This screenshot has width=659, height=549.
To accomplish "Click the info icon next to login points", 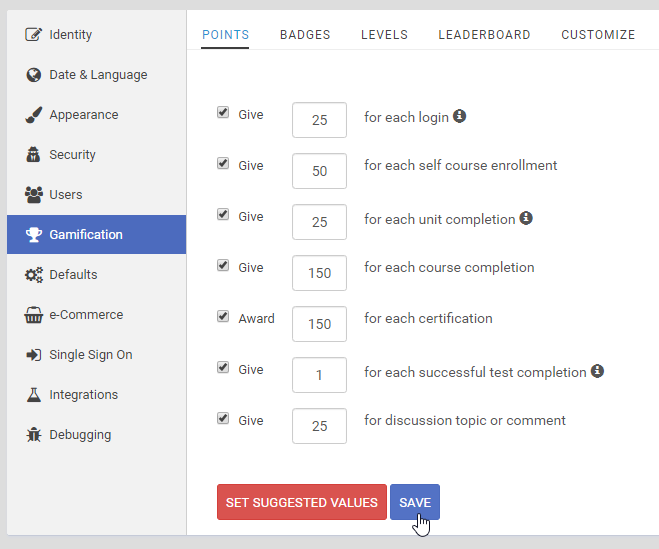I will tap(459, 116).
